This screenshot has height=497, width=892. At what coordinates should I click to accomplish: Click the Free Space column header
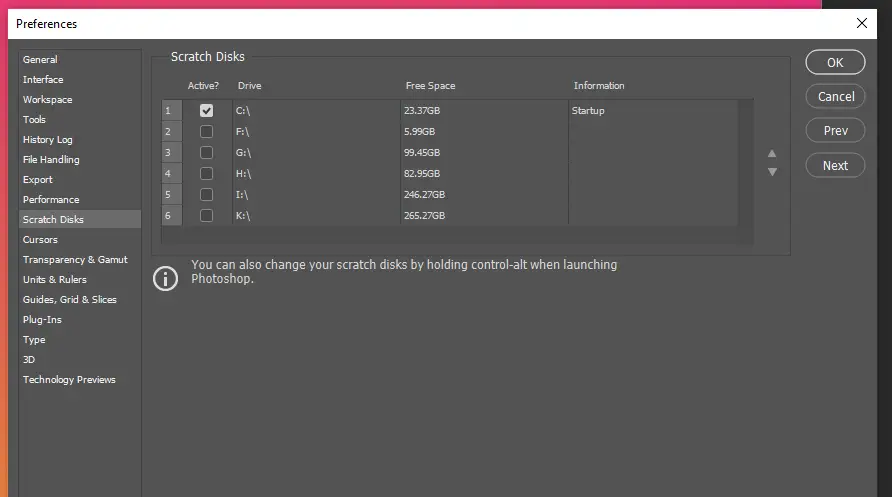point(431,86)
